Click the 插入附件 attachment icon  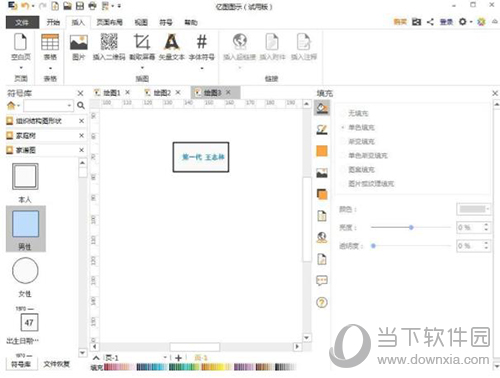272,42
